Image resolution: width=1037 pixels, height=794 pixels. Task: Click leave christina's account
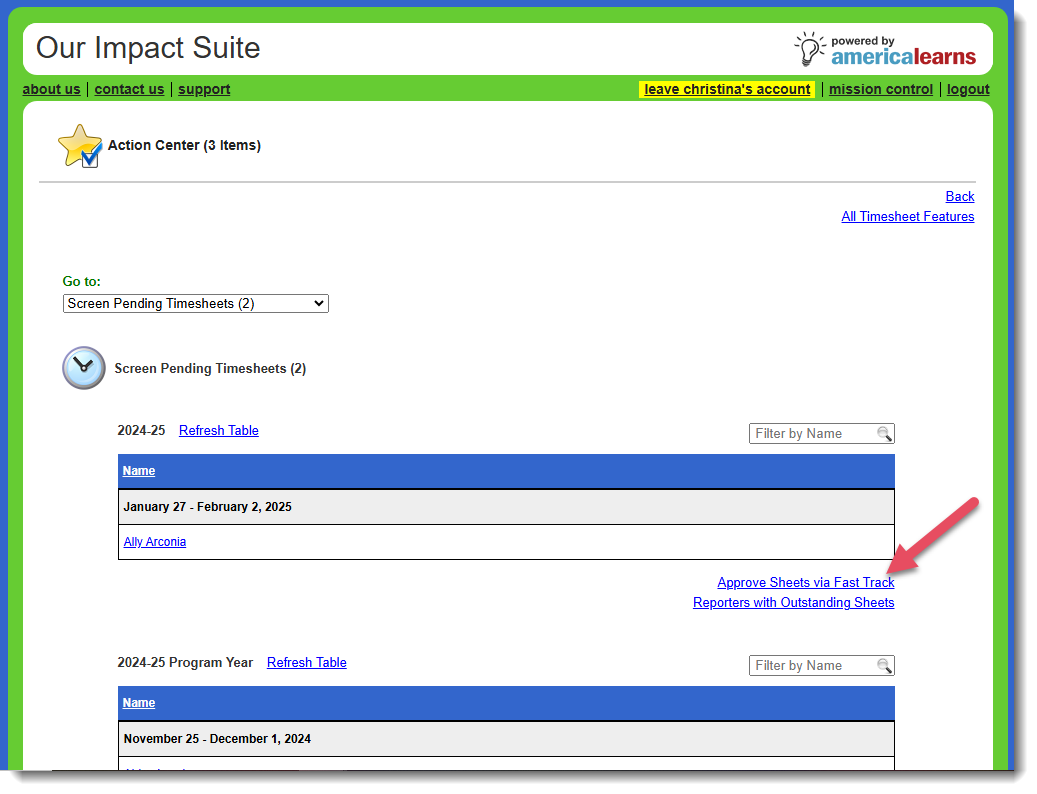(x=727, y=89)
